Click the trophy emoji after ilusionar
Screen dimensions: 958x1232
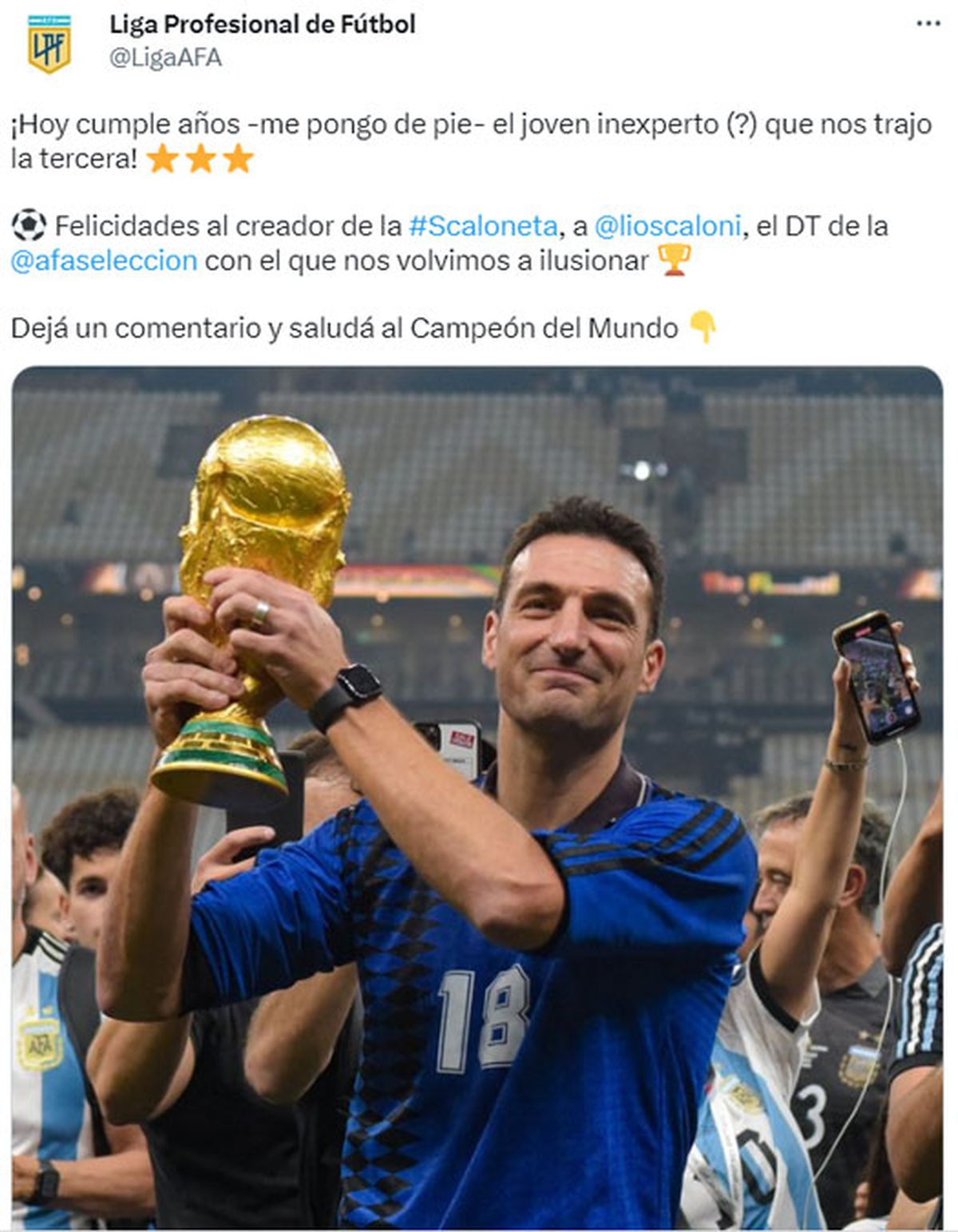(x=674, y=259)
